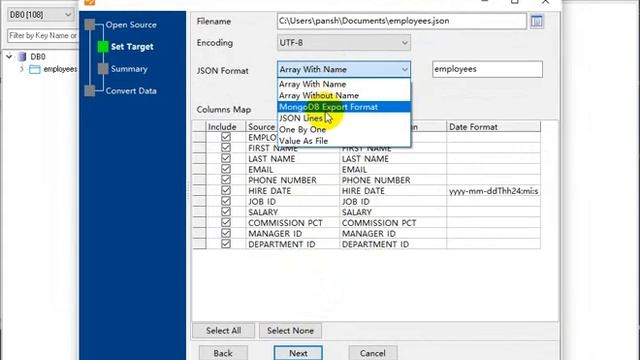Click Next to continue the wizard
This screenshot has width=640, height=360.
pyautogui.click(x=298, y=353)
